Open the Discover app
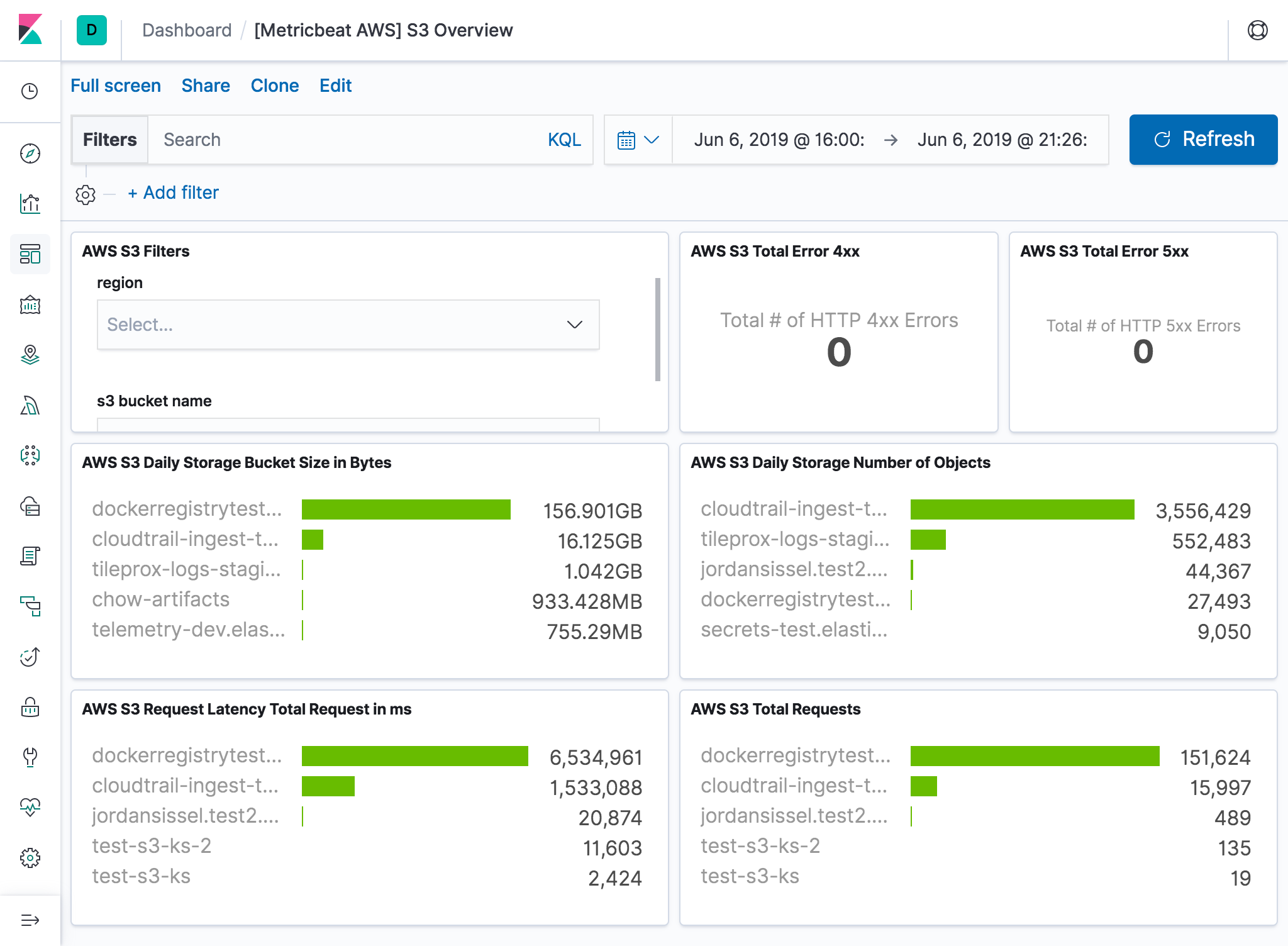This screenshot has height=946, width=1288. [x=30, y=153]
